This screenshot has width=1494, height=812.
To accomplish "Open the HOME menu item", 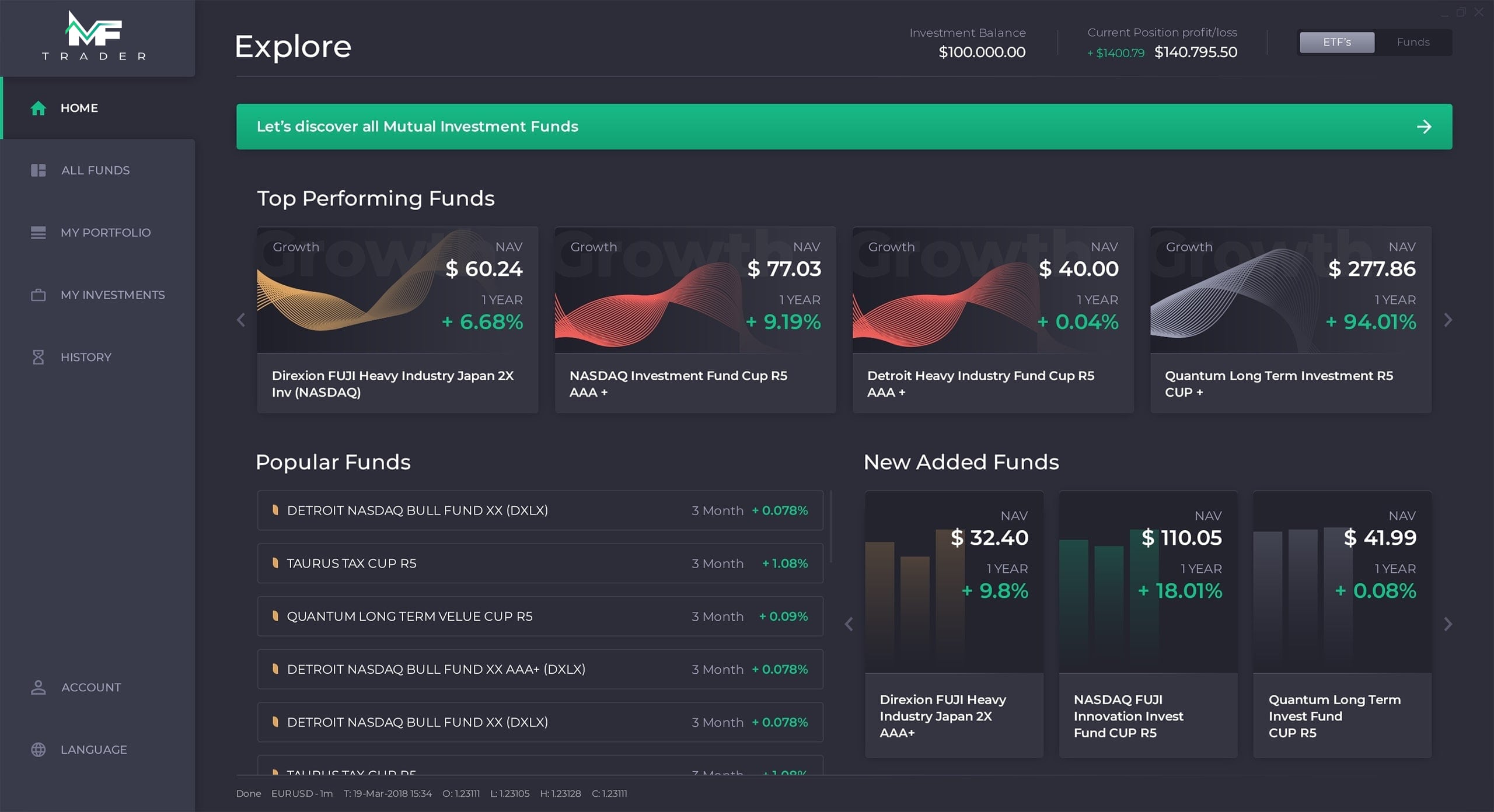I will (x=97, y=108).
